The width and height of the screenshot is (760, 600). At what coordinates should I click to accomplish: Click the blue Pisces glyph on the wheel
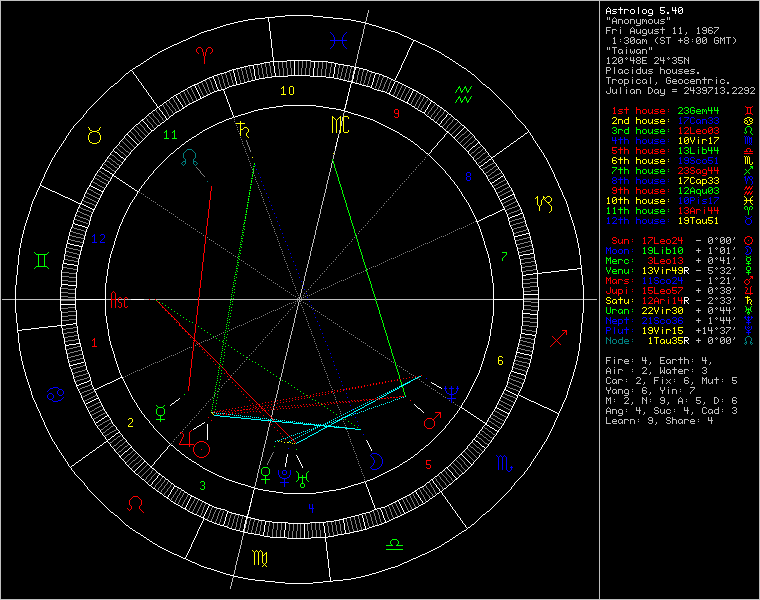[x=338, y=41]
